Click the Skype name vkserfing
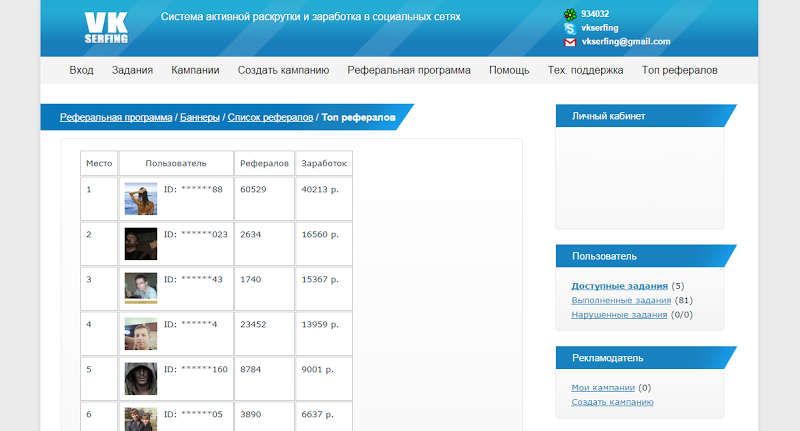 [600, 28]
